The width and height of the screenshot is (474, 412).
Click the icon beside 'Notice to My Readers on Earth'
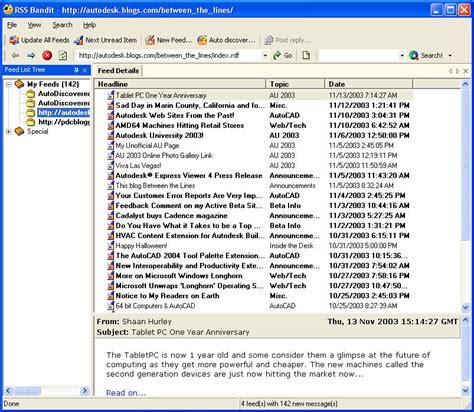[x=111, y=296]
